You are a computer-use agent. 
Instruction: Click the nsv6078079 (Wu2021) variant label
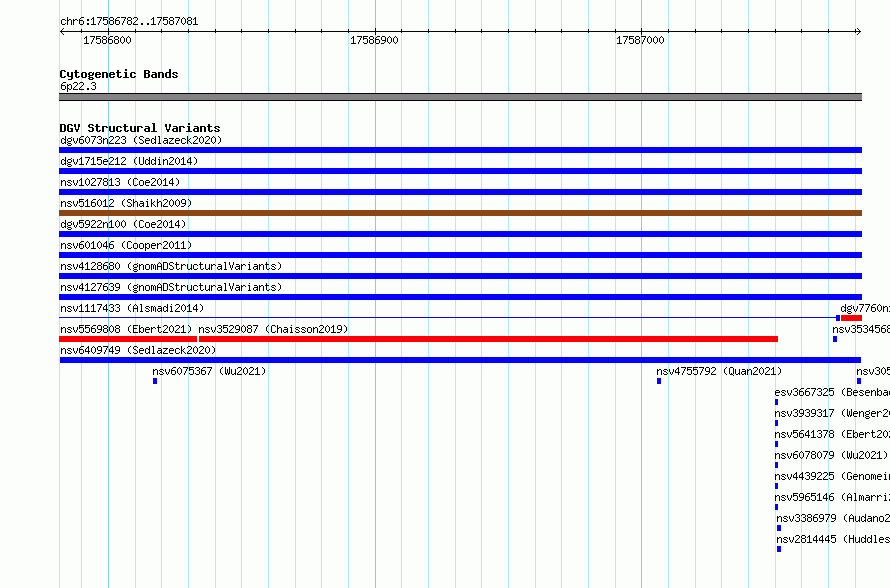(x=831, y=455)
